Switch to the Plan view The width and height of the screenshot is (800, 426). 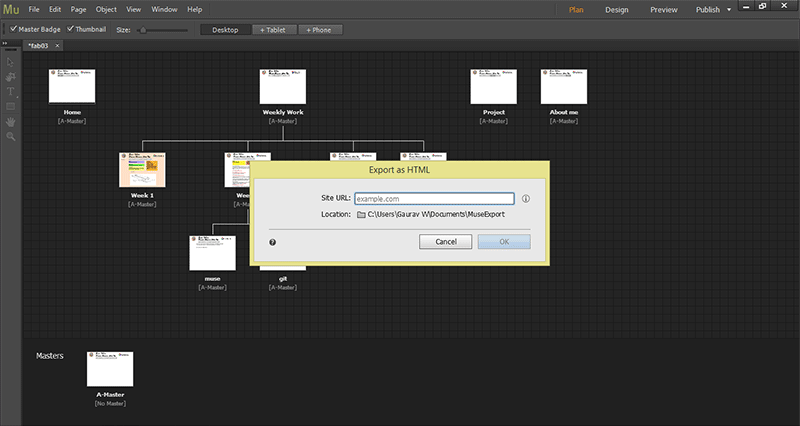coord(576,10)
